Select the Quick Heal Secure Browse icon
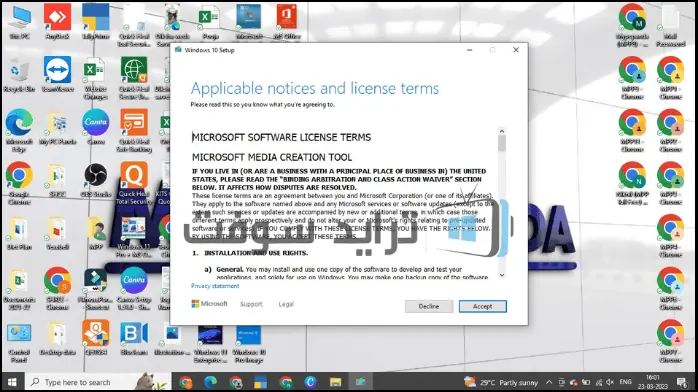The width and height of the screenshot is (698, 392). click(134, 78)
